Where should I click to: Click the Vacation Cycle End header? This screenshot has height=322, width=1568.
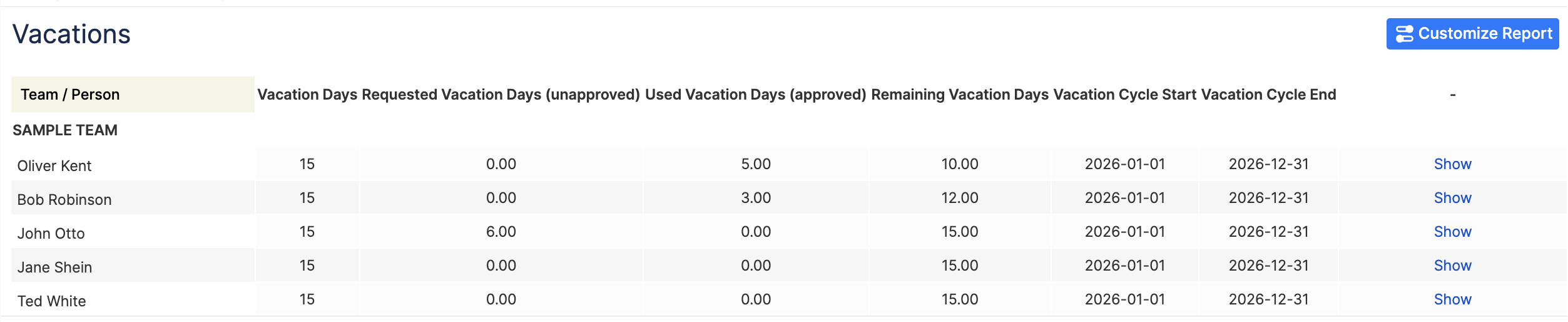pyautogui.click(x=1268, y=95)
